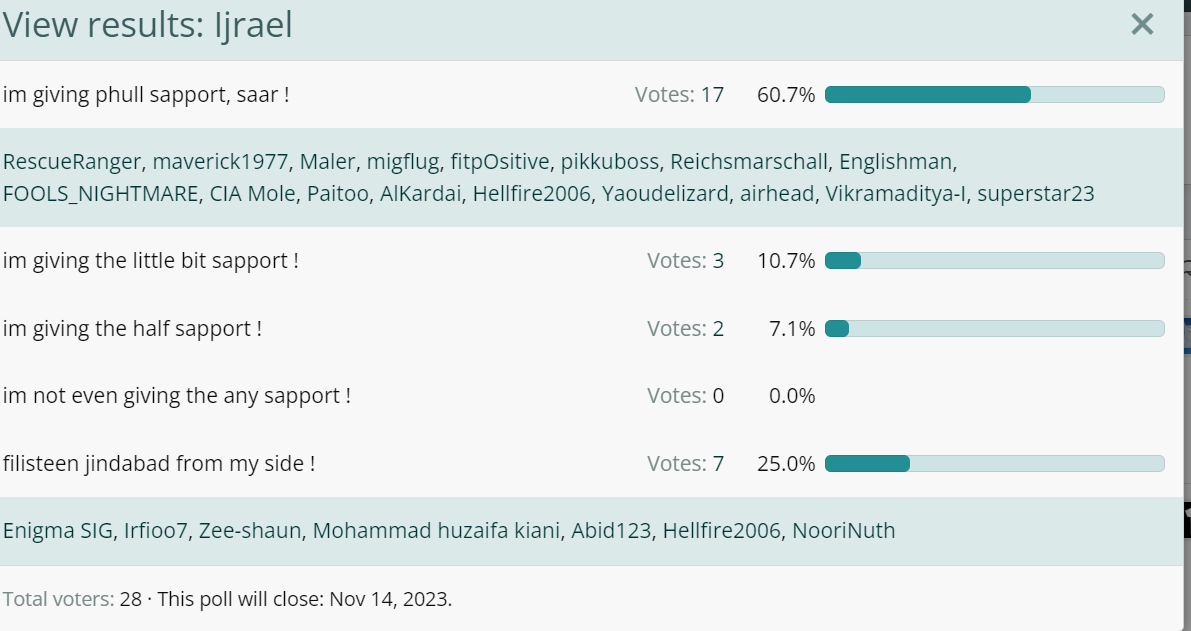Viewport: 1191px width, 631px height.
Task: Open FOOLS_NIGHTMARE voter profile
Action: pos(100,194)
